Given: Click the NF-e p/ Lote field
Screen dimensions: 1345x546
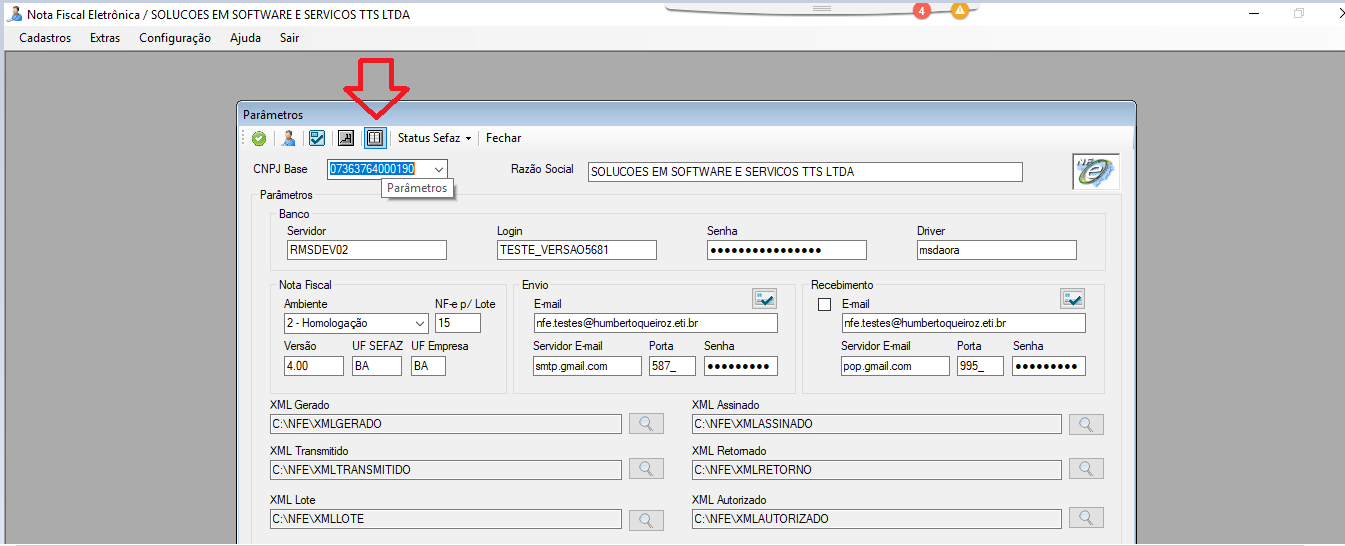Looking at the screenshot, I should [x=458, y=323].
